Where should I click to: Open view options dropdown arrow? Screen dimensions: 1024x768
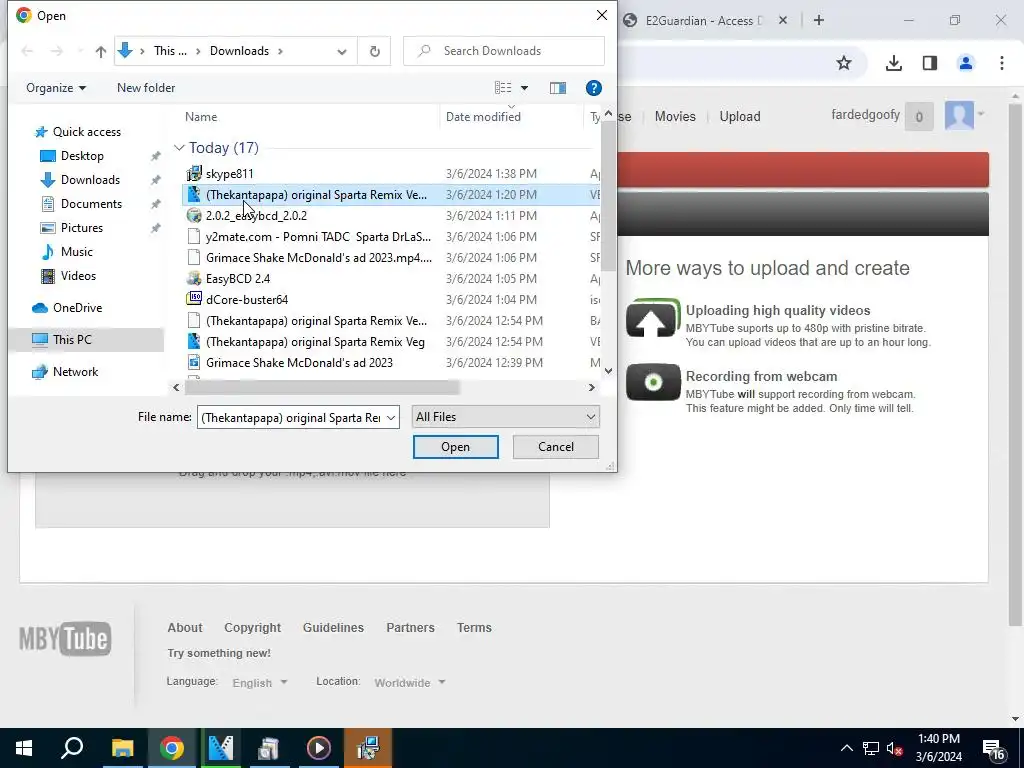524,88
